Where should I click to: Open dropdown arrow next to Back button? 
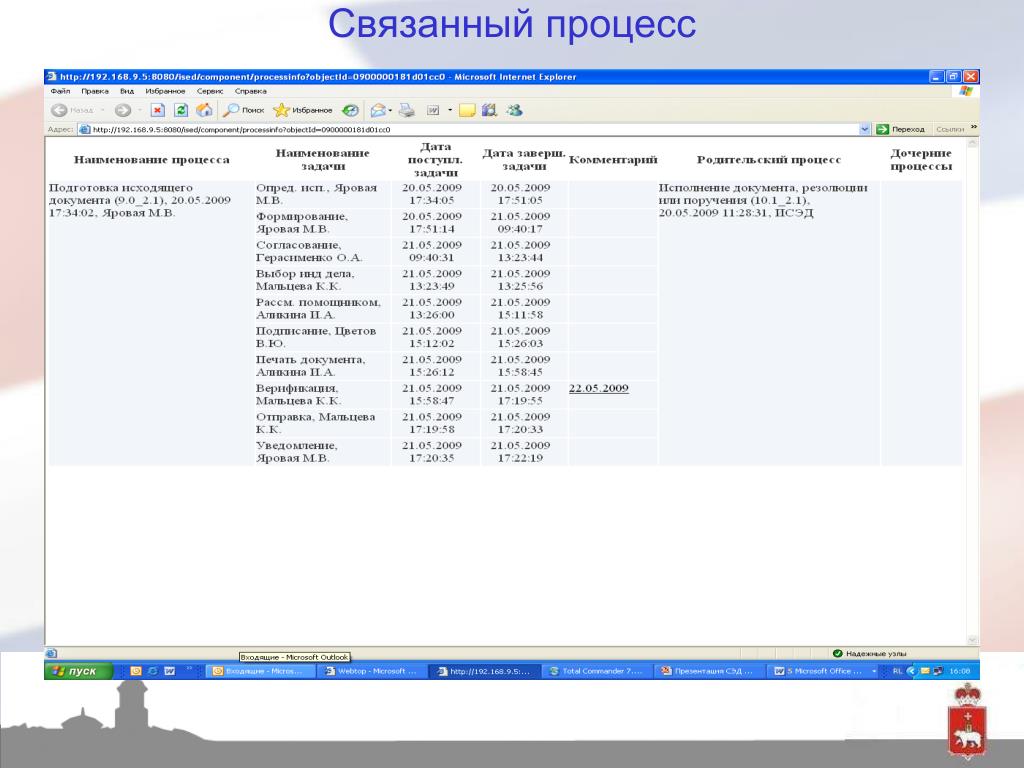point(103,110)
